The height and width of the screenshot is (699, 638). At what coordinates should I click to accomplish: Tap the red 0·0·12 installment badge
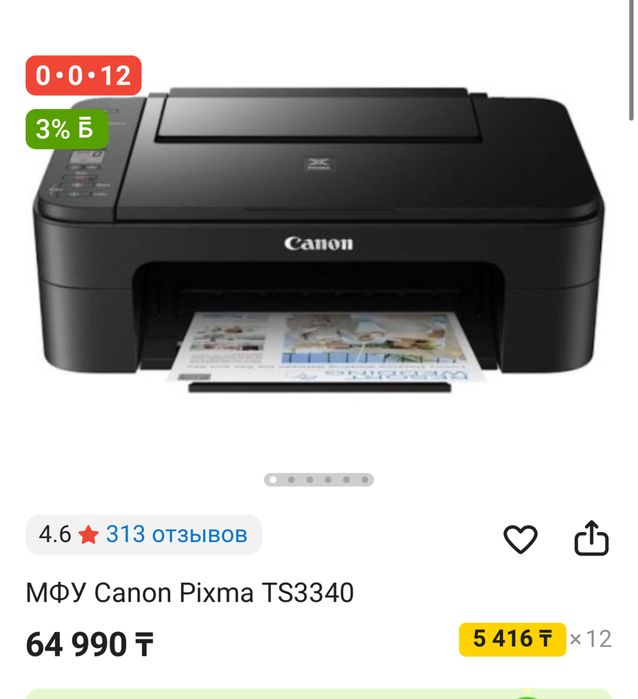click(x=83, y=75)
